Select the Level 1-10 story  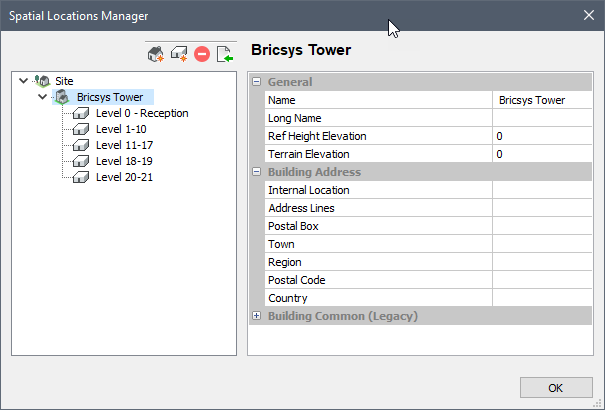(x=121, y=129)
